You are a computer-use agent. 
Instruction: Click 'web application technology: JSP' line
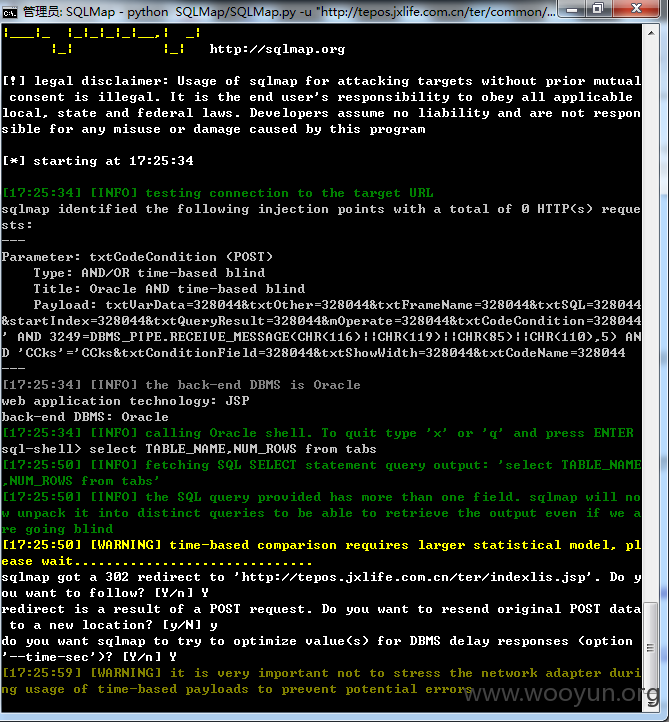[x=125, y=401]
